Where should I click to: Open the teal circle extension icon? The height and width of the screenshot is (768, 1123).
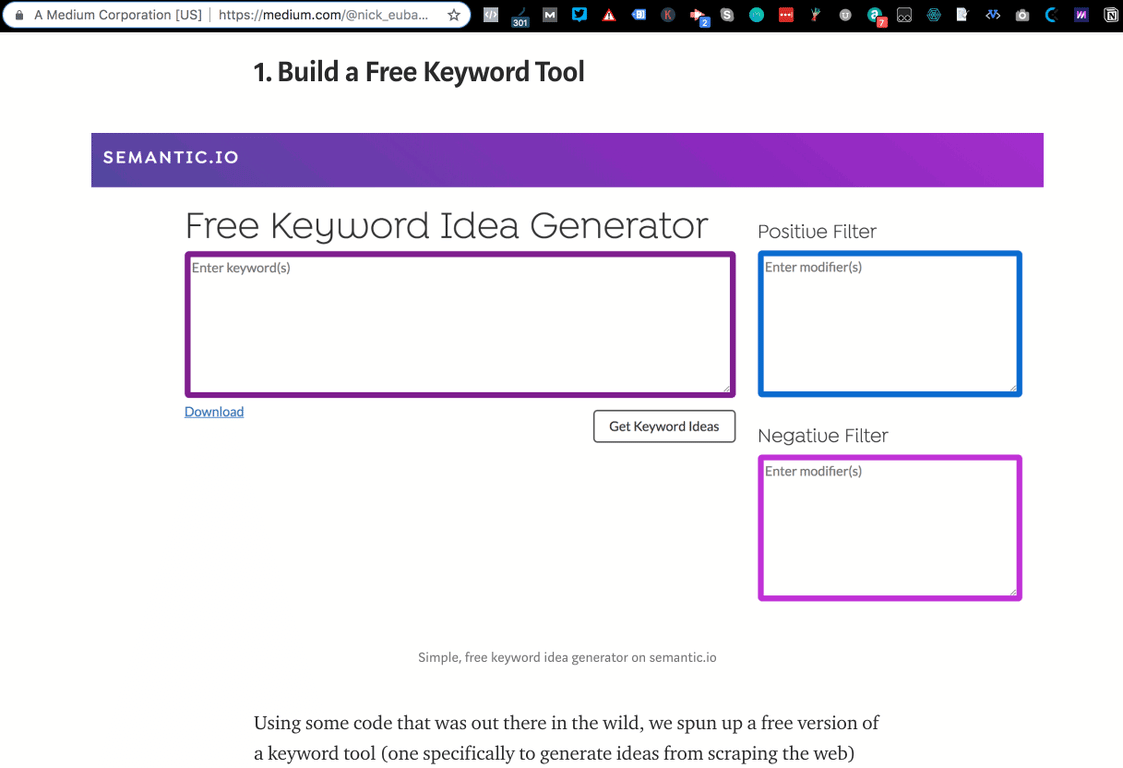[756, 15]
